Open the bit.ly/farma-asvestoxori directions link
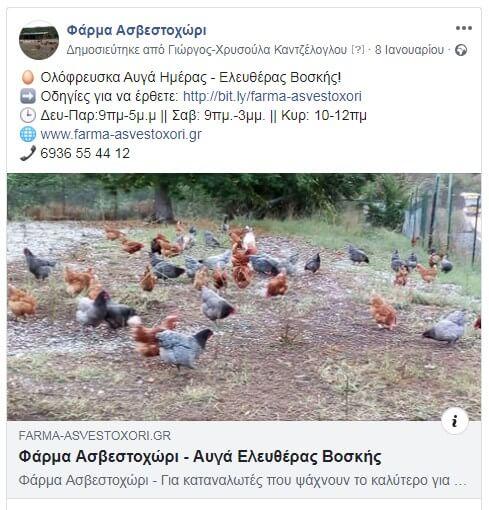489x510 pixels. tap(272, 96)
